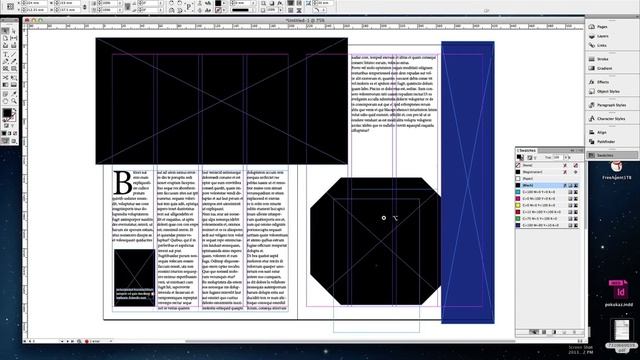Select the Gap tool
Viewport: 640px width, 360px height.
(x=13, y=38)
